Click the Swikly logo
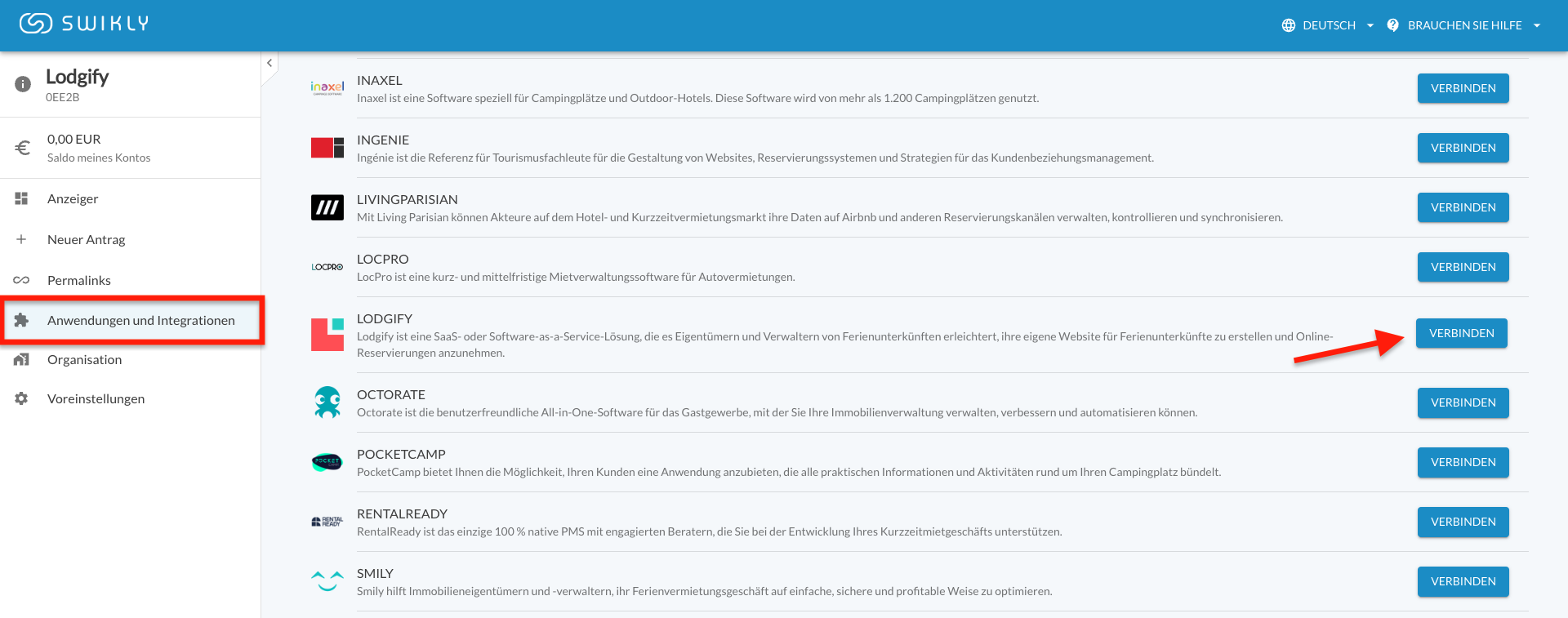Screen dimensions: 1568x618 84,24
